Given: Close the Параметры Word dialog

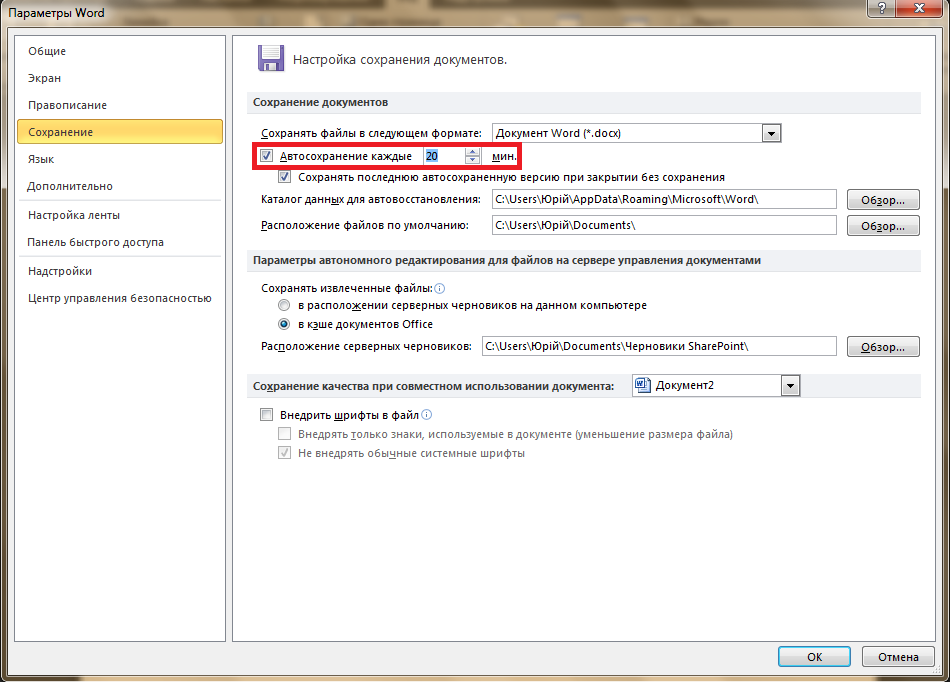Looking at the screenshot, I should click(920, 8).
